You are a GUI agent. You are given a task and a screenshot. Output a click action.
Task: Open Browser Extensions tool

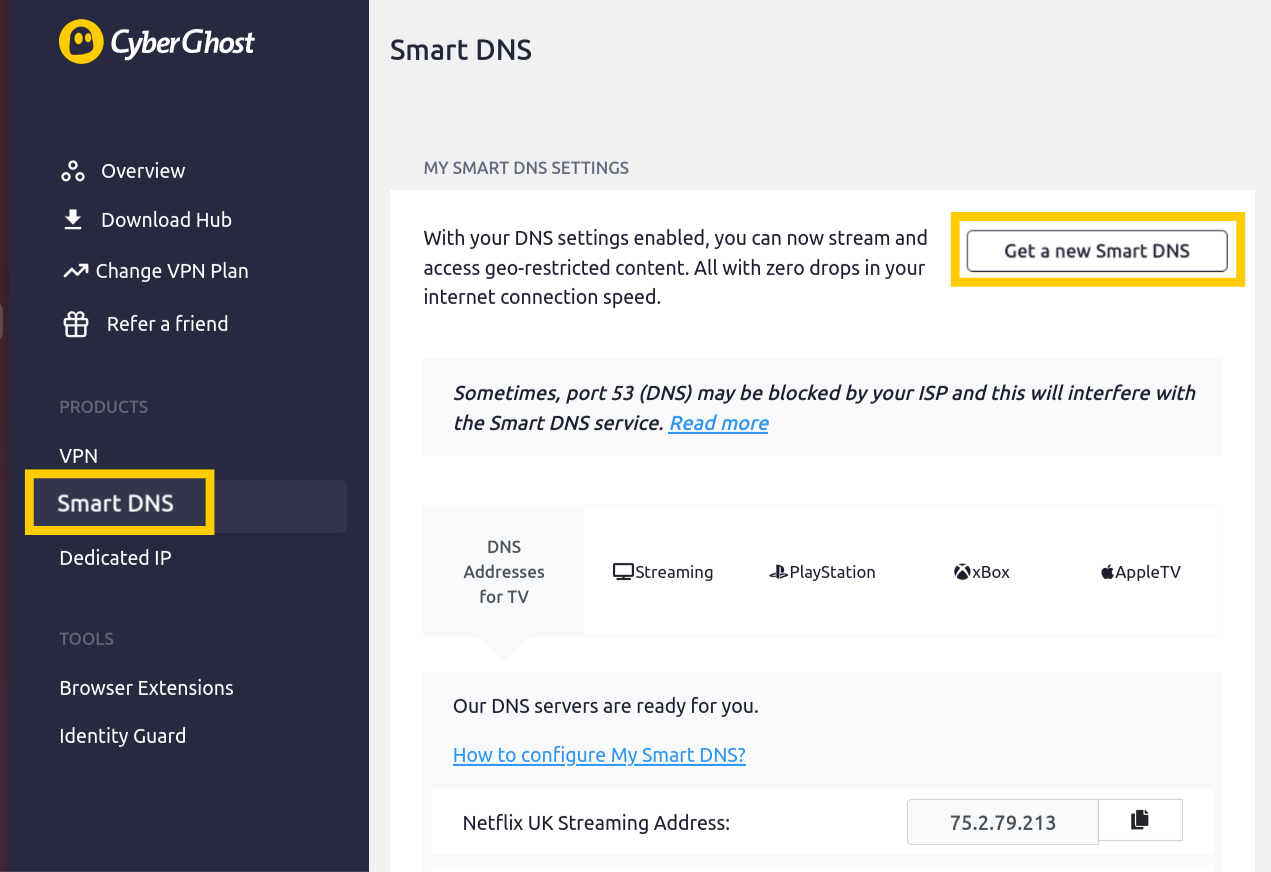click(x=146, y=688)
